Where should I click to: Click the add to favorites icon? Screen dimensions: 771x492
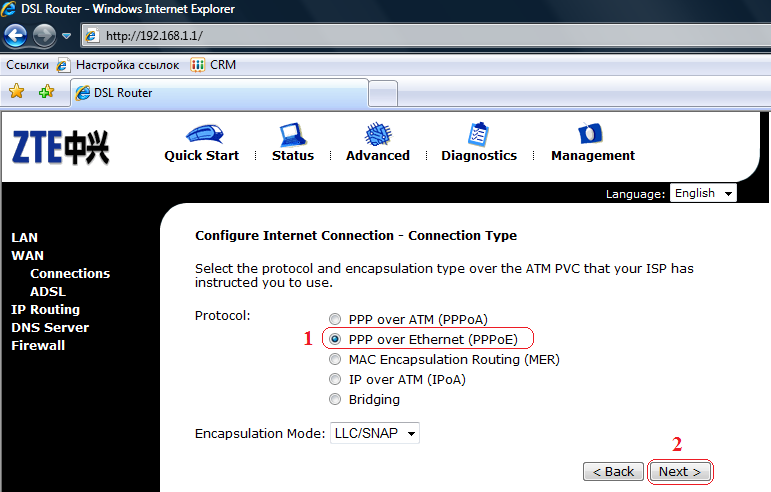tap(45, 92)
